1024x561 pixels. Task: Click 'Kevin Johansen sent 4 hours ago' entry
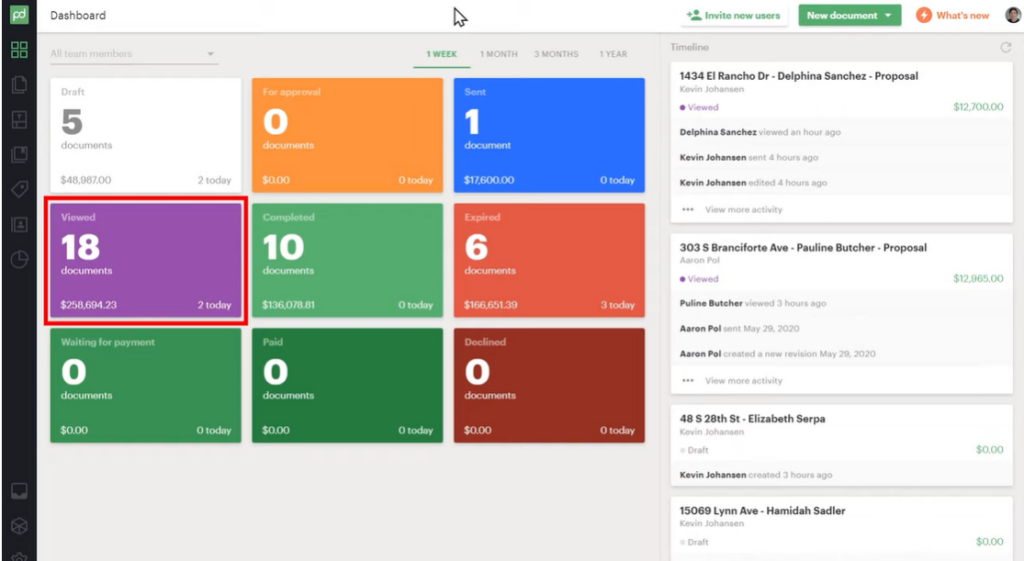(x=748, y=157)
